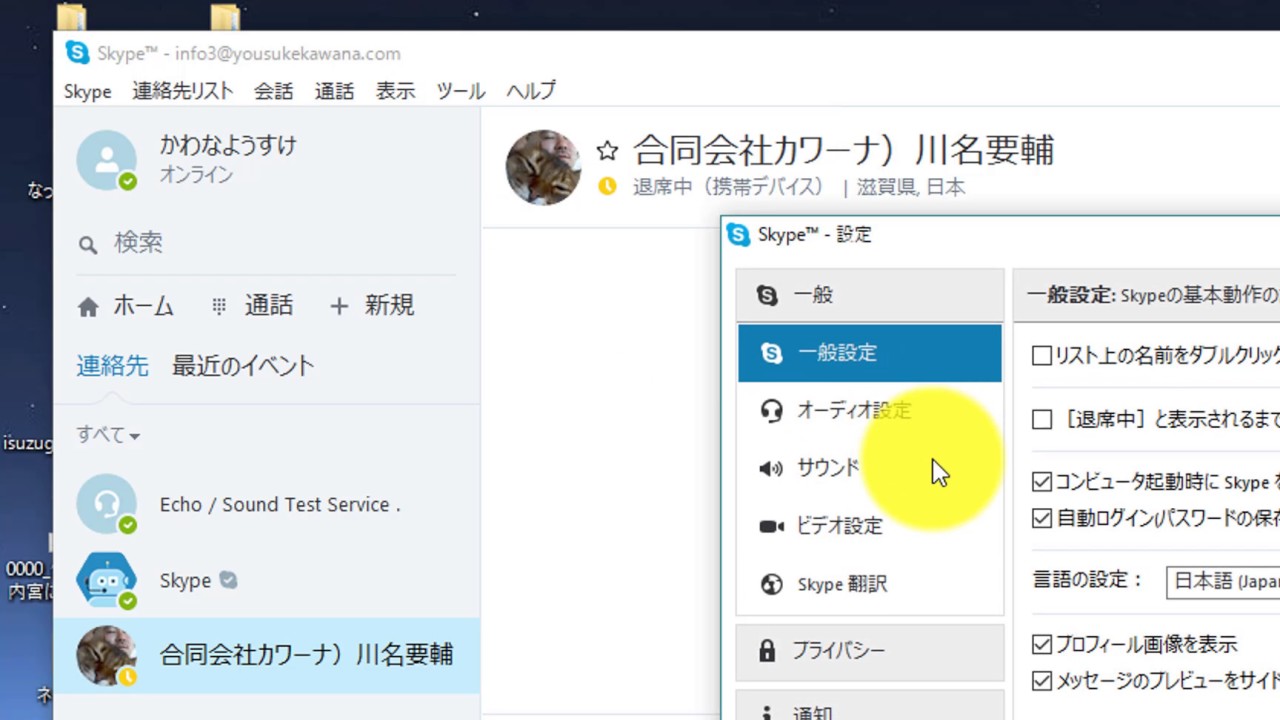1280x720 pixels.
Task: Open サウンド in settings sidebar
Action: click(x=870, y=468)
